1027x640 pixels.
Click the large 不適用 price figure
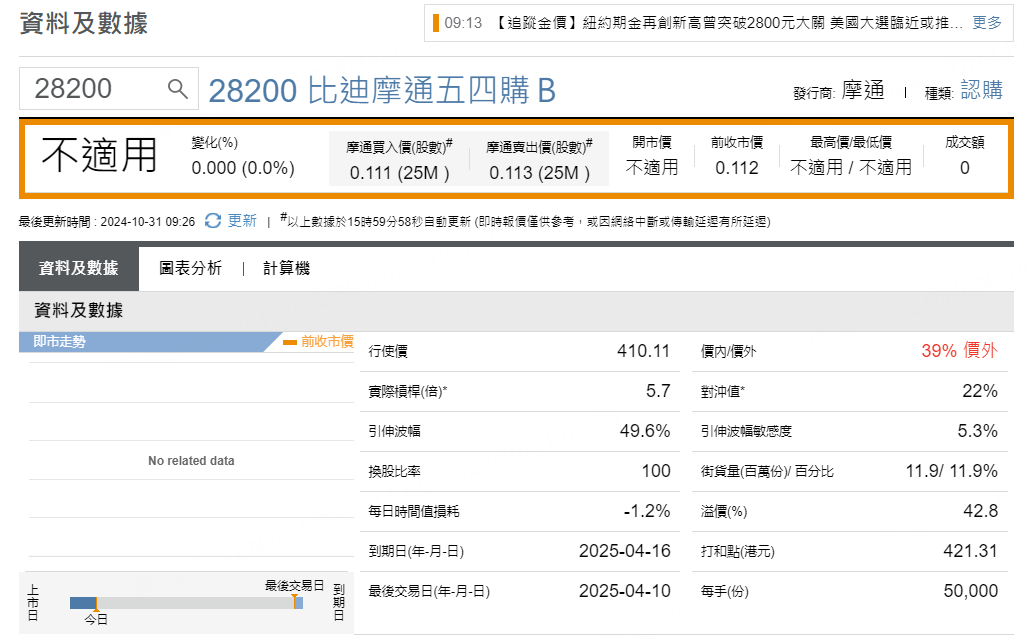(100, 155)
